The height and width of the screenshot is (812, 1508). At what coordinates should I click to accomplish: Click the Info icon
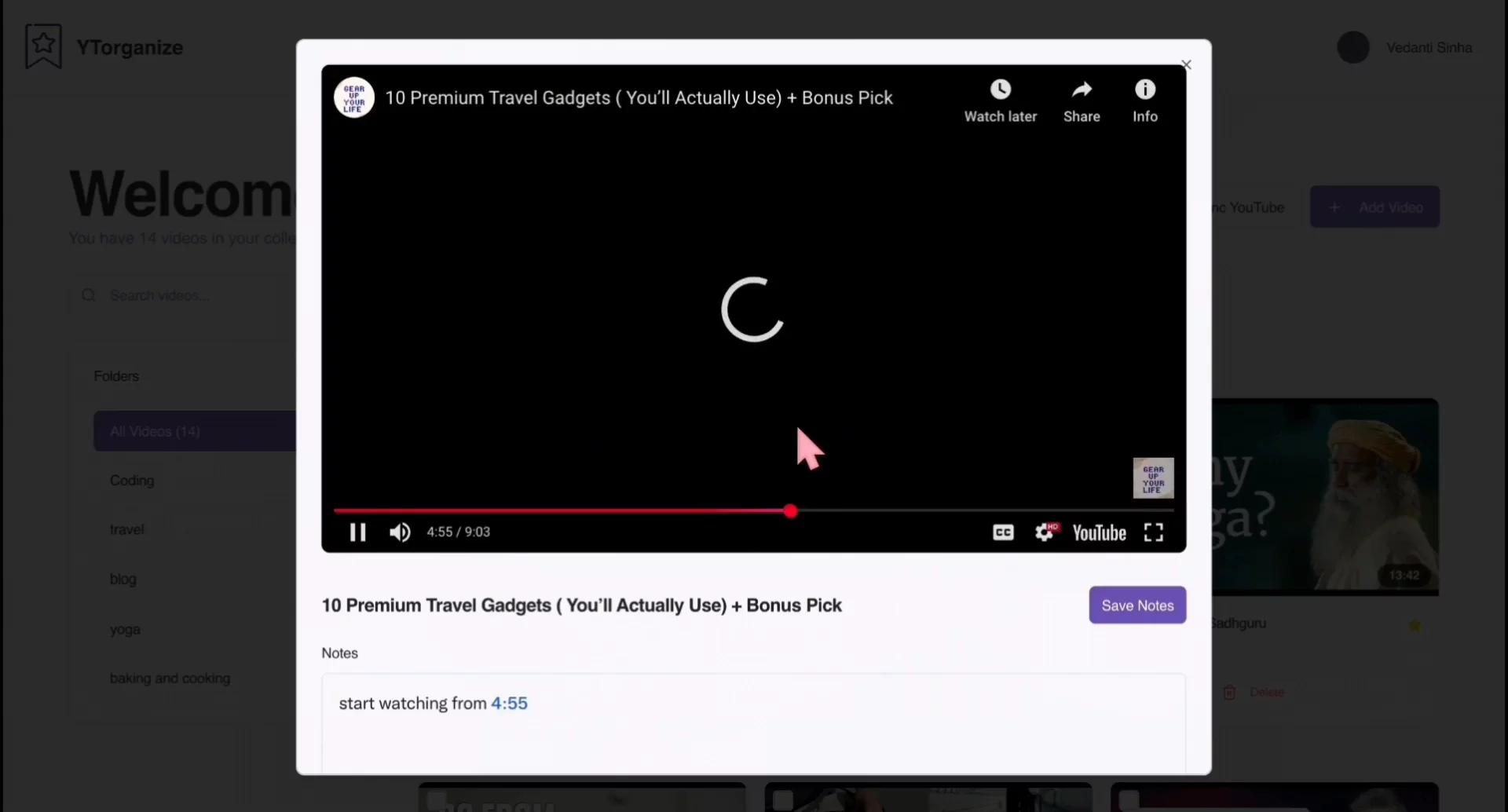[x=1144, y=90]
